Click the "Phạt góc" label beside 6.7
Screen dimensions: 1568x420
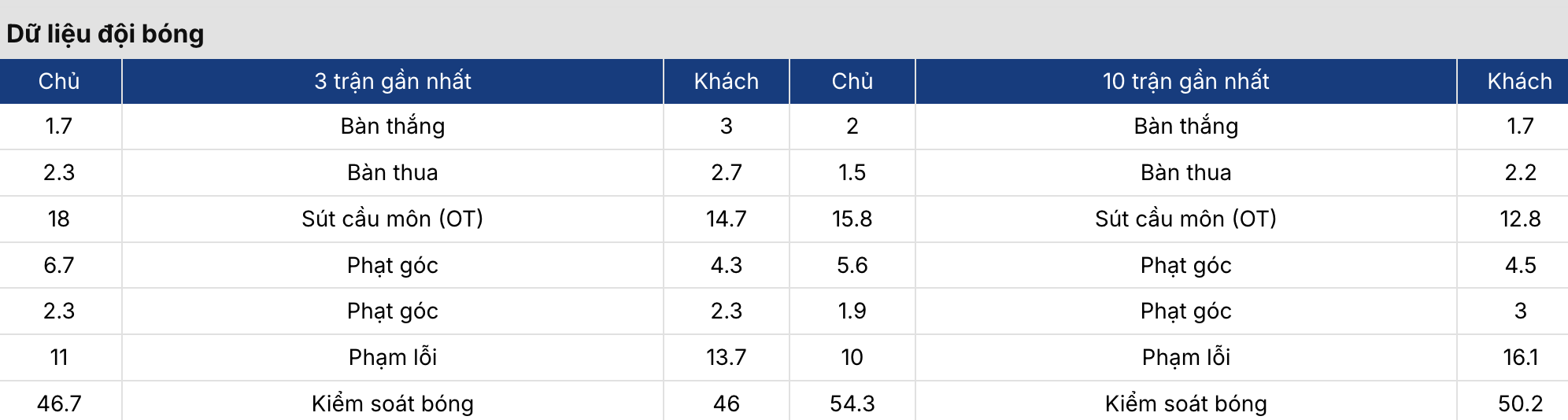[x=393, y=265]
